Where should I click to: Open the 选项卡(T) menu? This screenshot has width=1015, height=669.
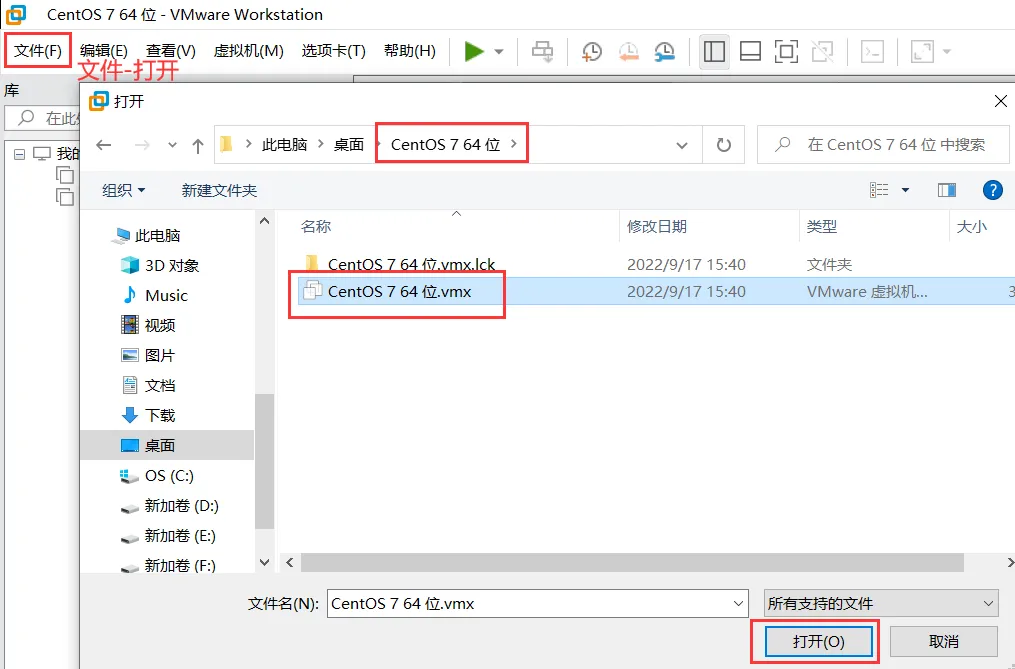[333, 51]
